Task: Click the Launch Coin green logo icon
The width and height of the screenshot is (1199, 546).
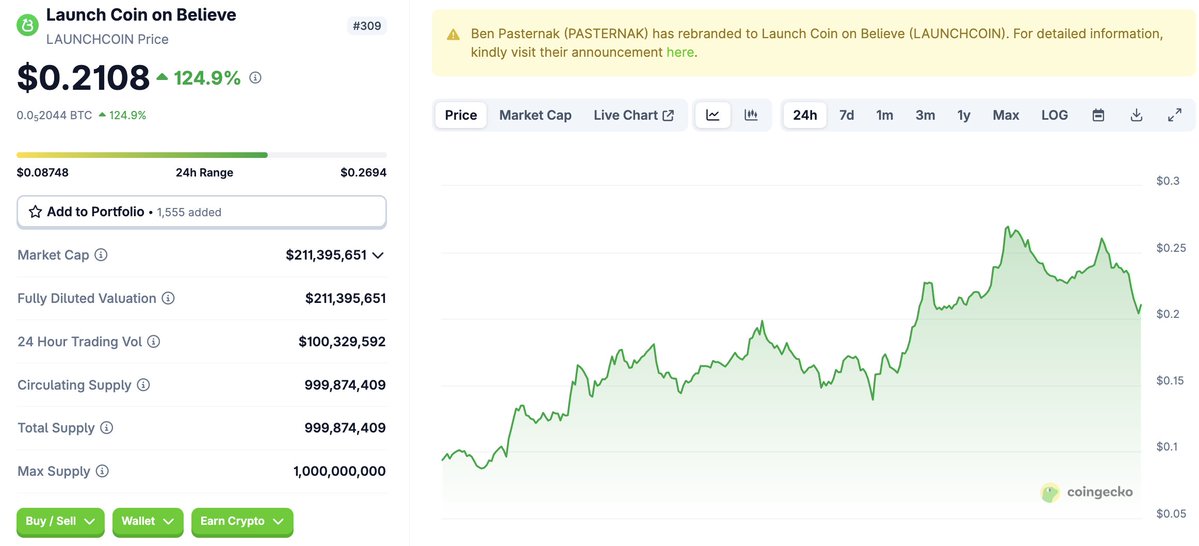Action: tap(27, 25)
